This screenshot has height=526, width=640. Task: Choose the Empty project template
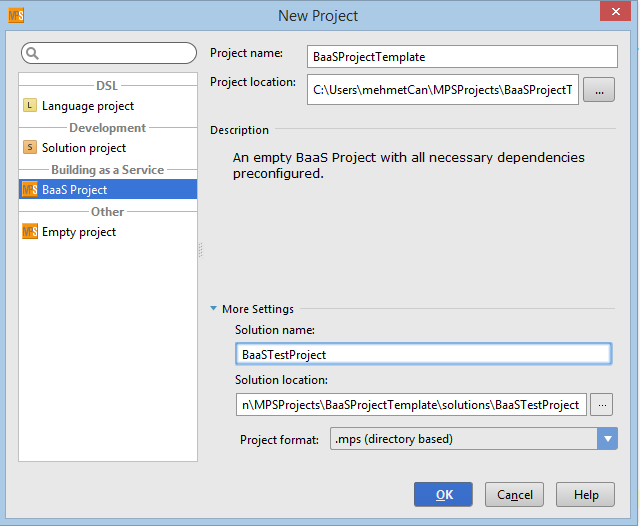78,232
